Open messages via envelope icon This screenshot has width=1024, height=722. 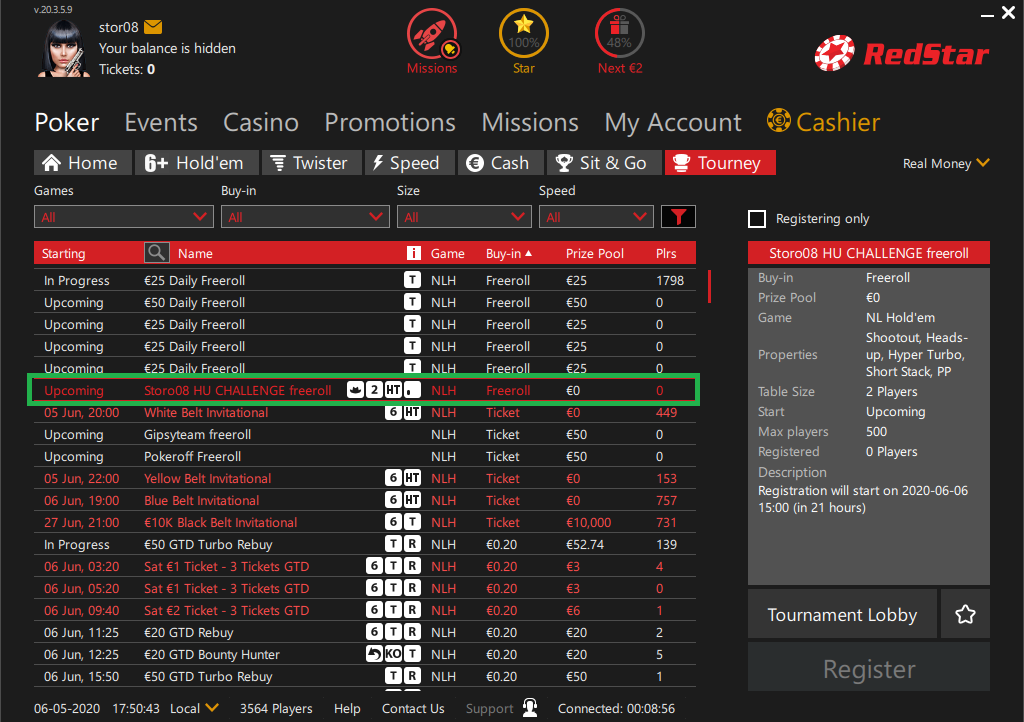tap(153, 27)
